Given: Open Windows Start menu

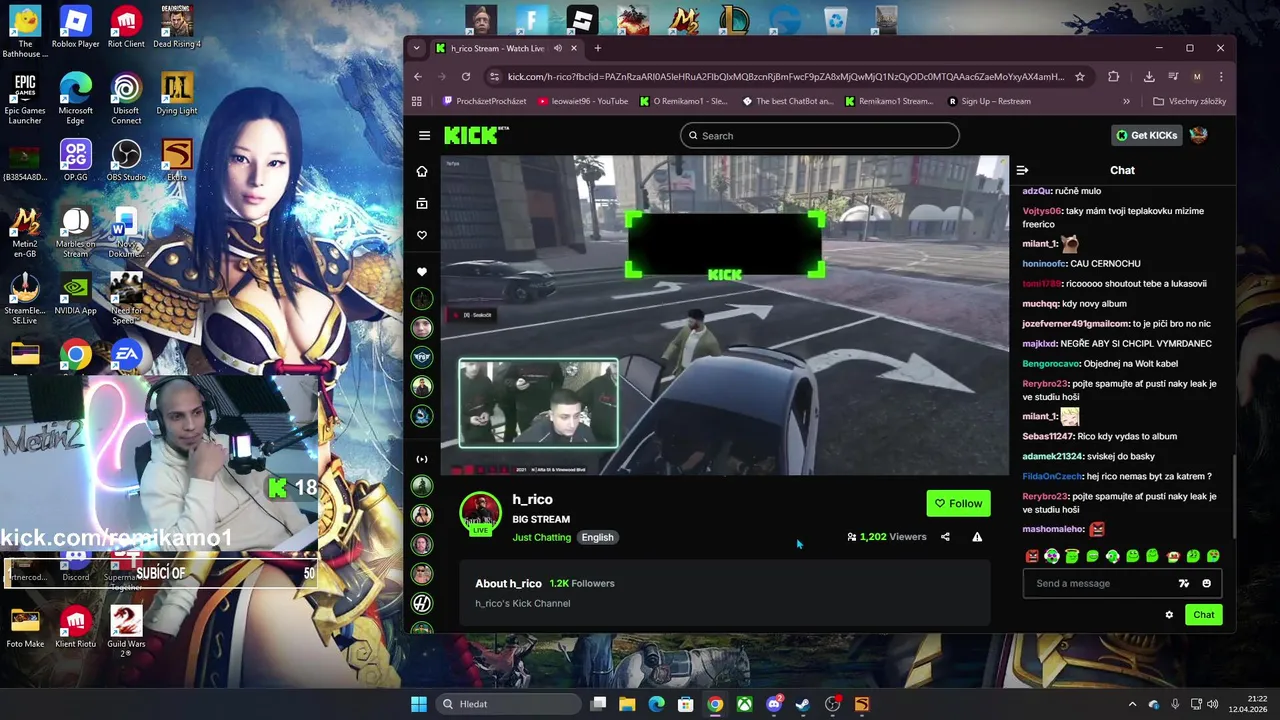Looking at the screenshot, I should point(419,704).
